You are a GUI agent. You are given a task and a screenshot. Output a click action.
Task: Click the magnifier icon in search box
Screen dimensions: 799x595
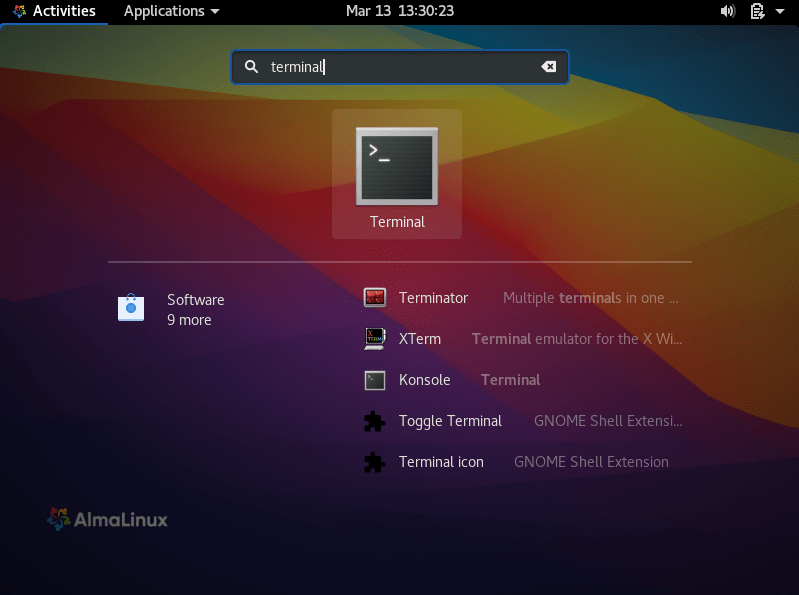click(251, 67)
